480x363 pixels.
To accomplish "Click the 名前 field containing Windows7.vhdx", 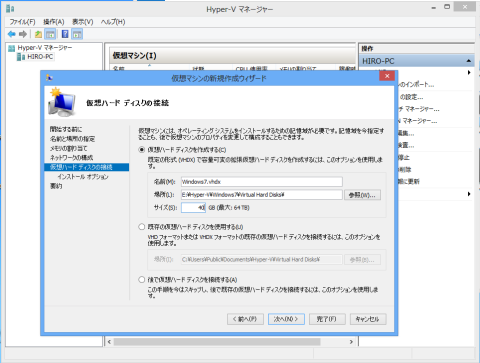I will (x=262, y=182).
